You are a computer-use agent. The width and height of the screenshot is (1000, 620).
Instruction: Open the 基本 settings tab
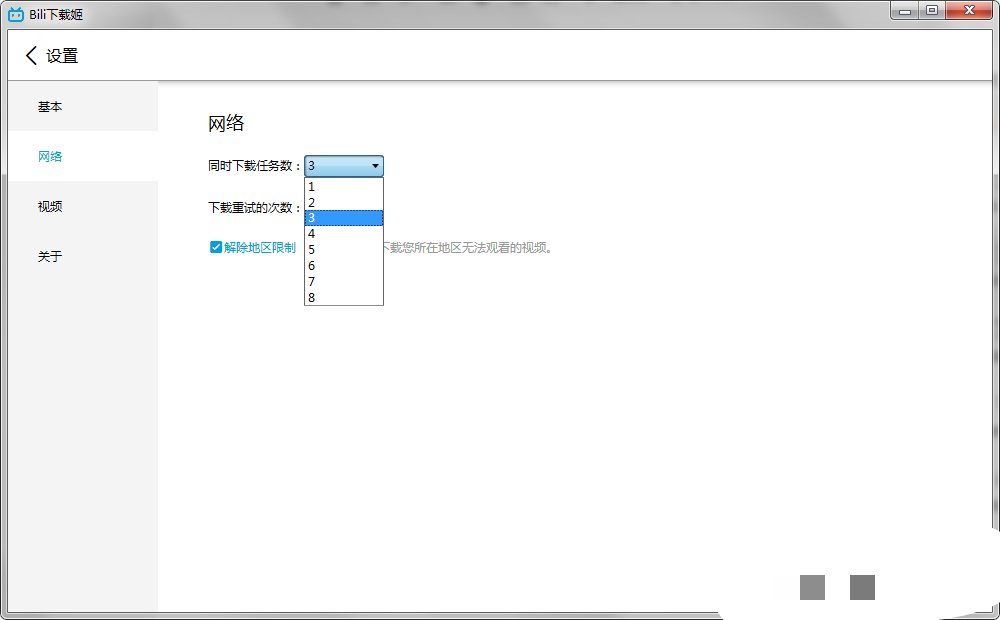point(83,107)
